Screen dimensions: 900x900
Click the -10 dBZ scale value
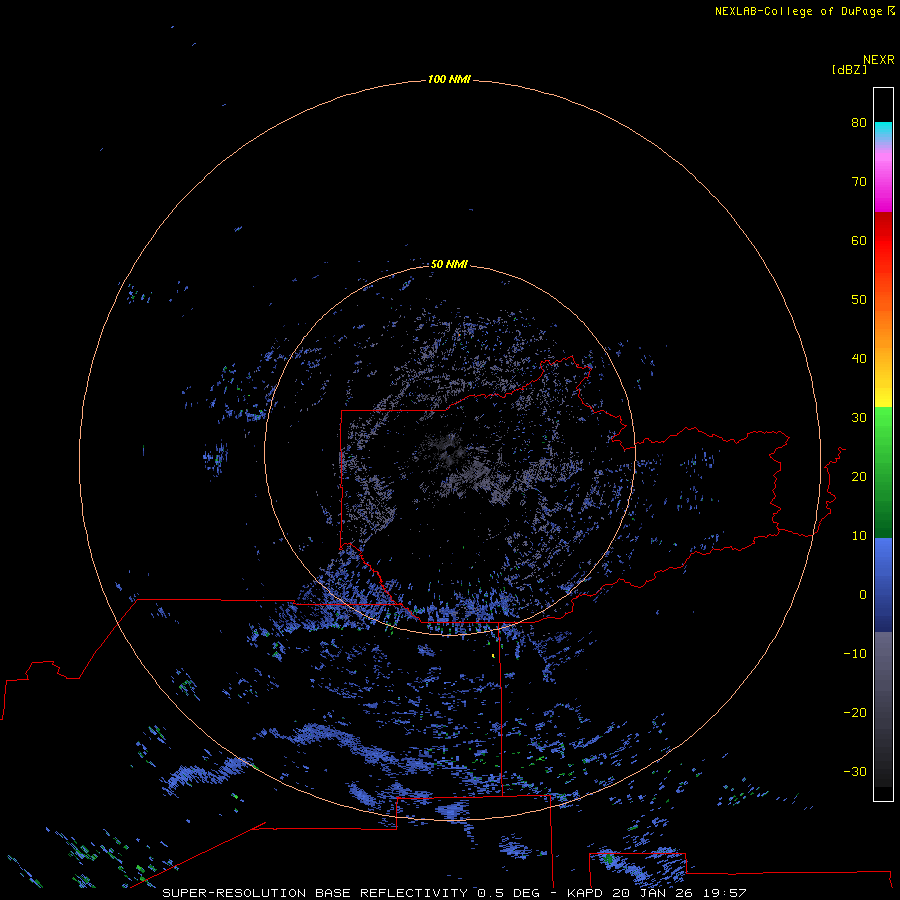coord(855,654)
